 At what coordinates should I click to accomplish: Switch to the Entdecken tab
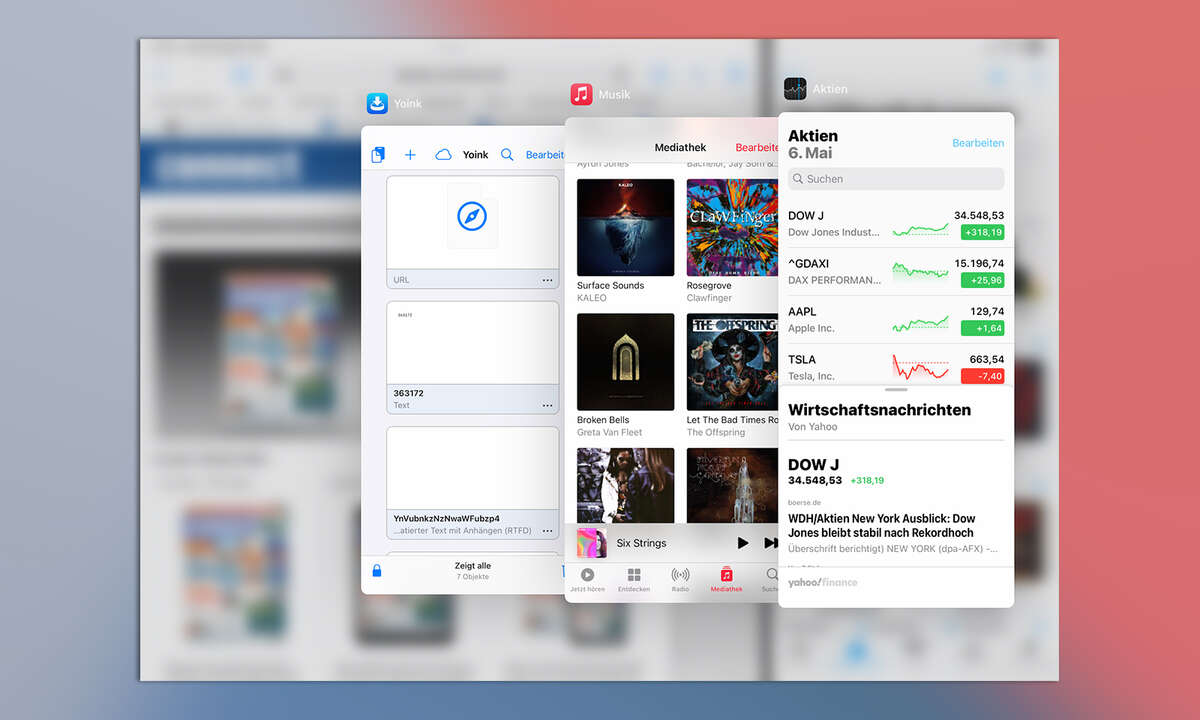pyautogui.click(x=634, y=580)
